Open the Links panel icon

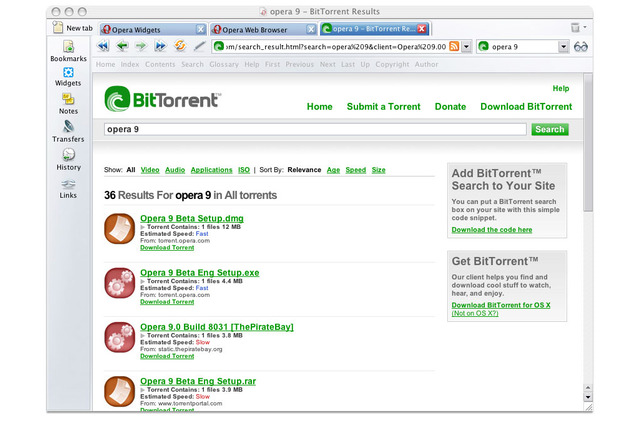(x=68, y=184)
